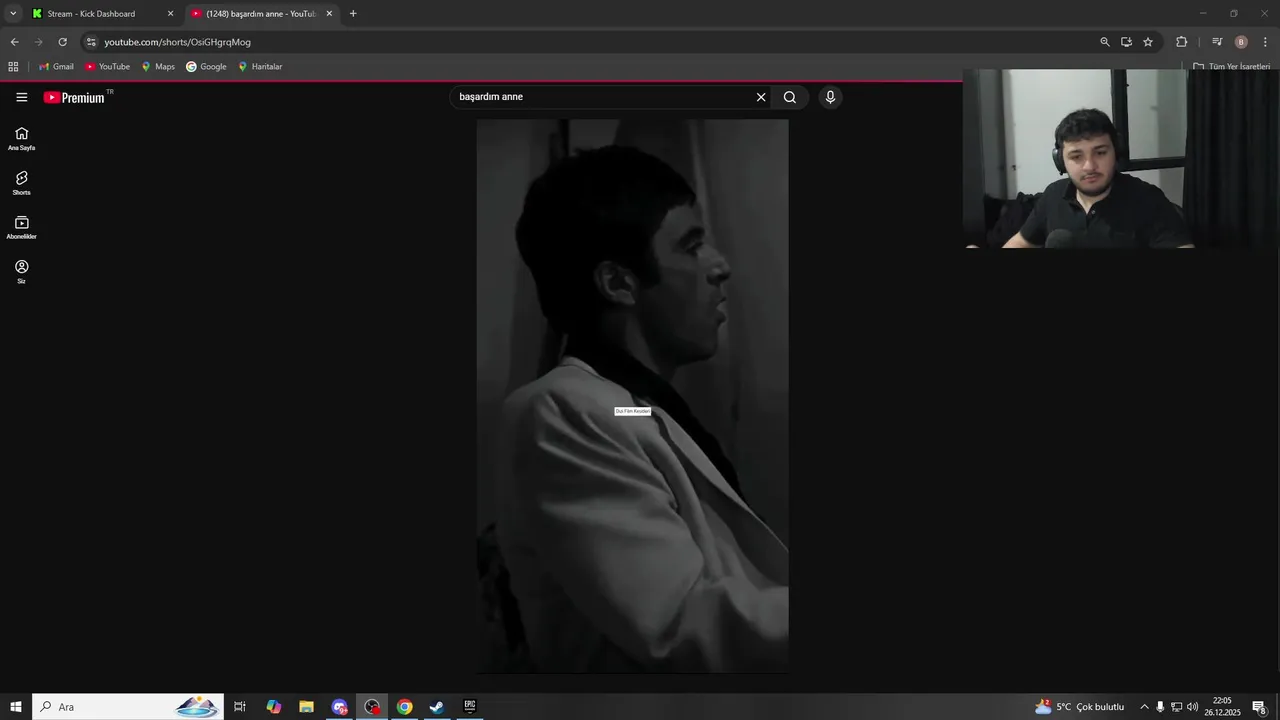This screenshot has height=720, width=1280.
Task: Click the search magnifier button
Action: [790, 97]
